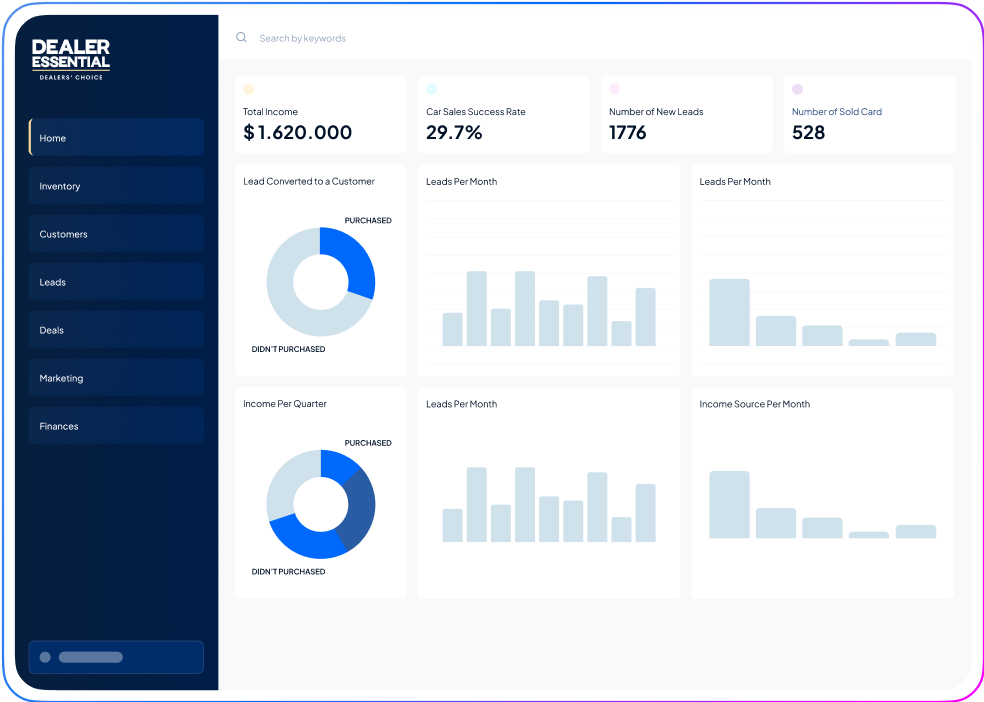Image resolution: width=984 pixels, height=702 pixels.
Task: Click the dark blue segment in Income Per Quarter donut
Action: 360,508
